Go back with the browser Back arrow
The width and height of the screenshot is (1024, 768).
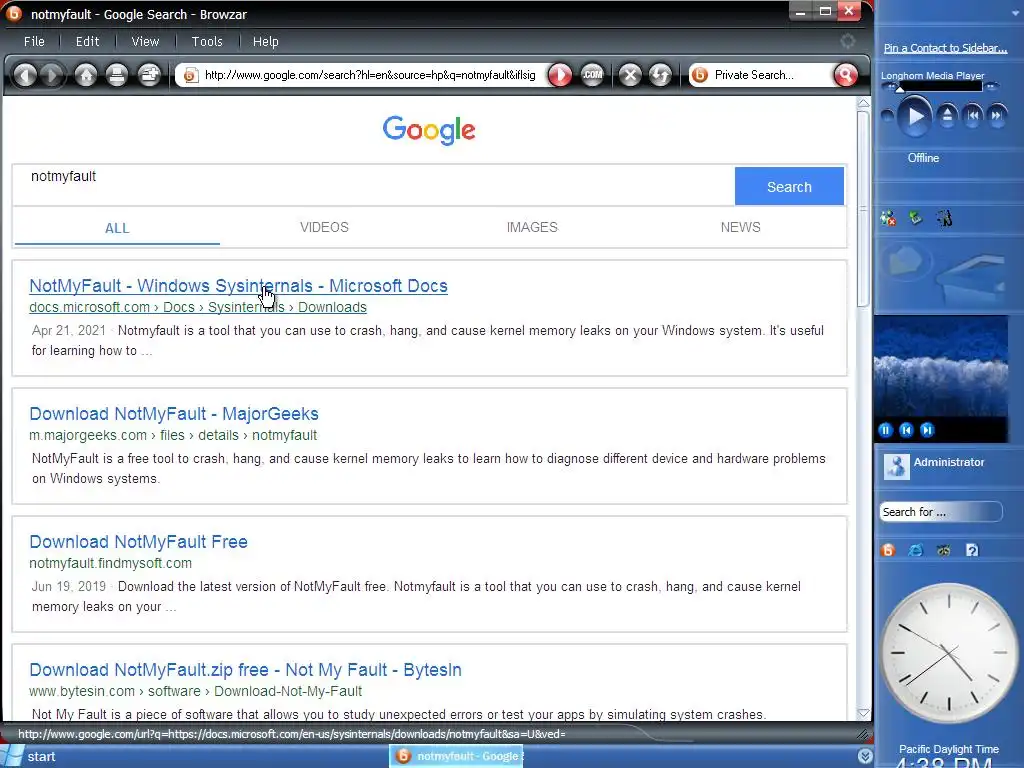[25, 75]
